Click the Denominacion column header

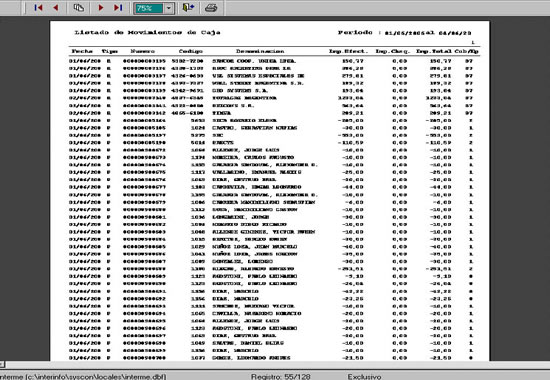coord(260,51)
